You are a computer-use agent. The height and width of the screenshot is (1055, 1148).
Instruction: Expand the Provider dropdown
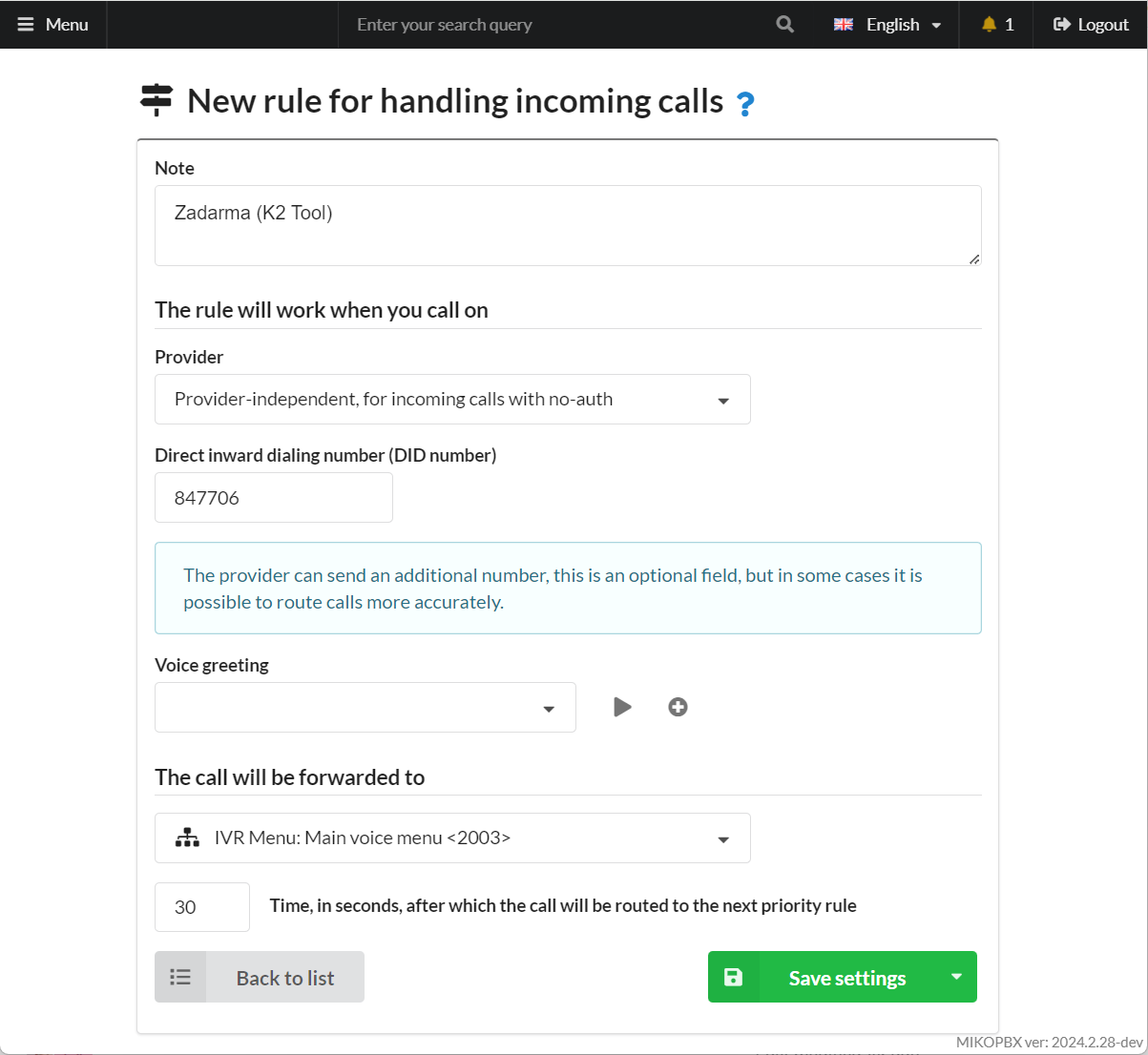click(x=452, y=399)
